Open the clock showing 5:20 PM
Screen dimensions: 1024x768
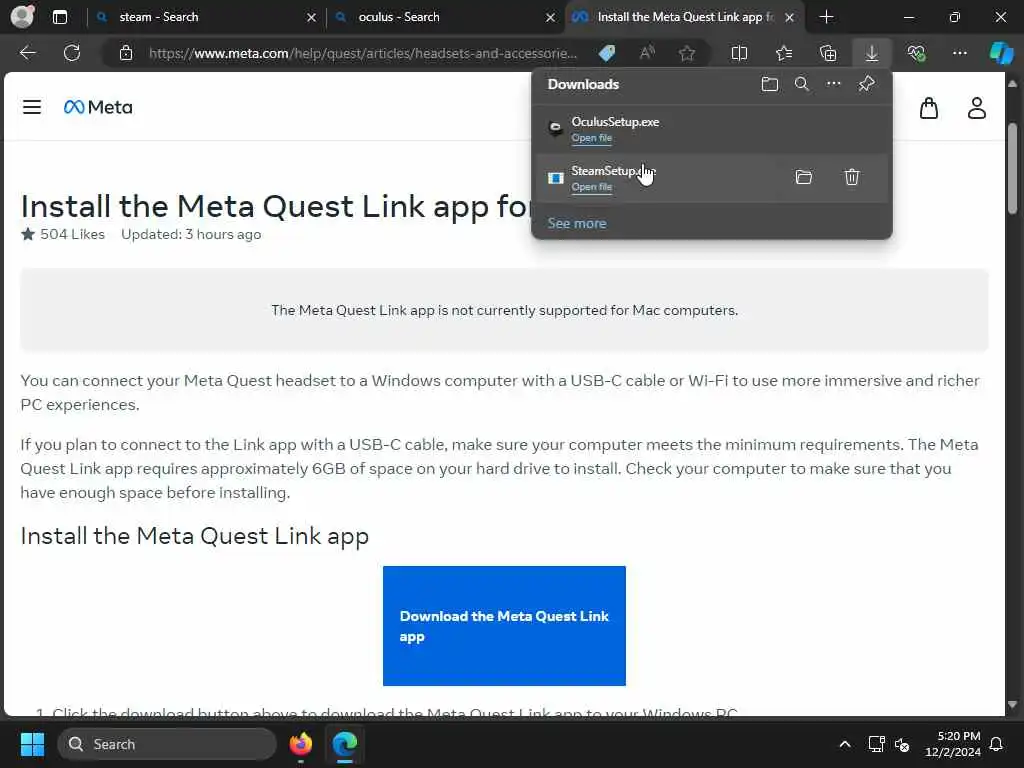click(x=953, y=744)
